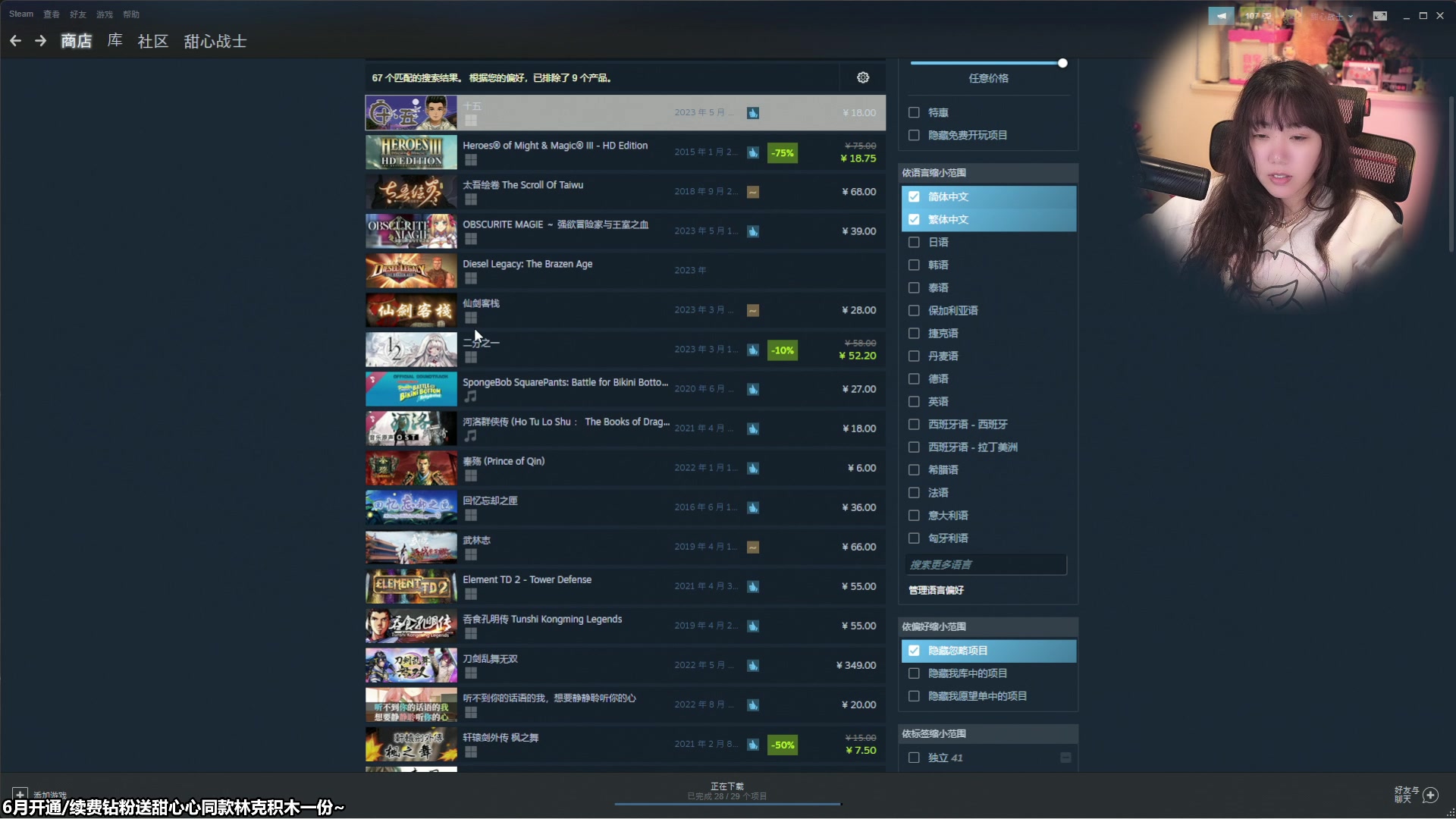Image resolution: width=1456 pixels, height=819 pixels.
Task: Open the 甜心战士 account dropdown at top right
Action: [1331, 16]
